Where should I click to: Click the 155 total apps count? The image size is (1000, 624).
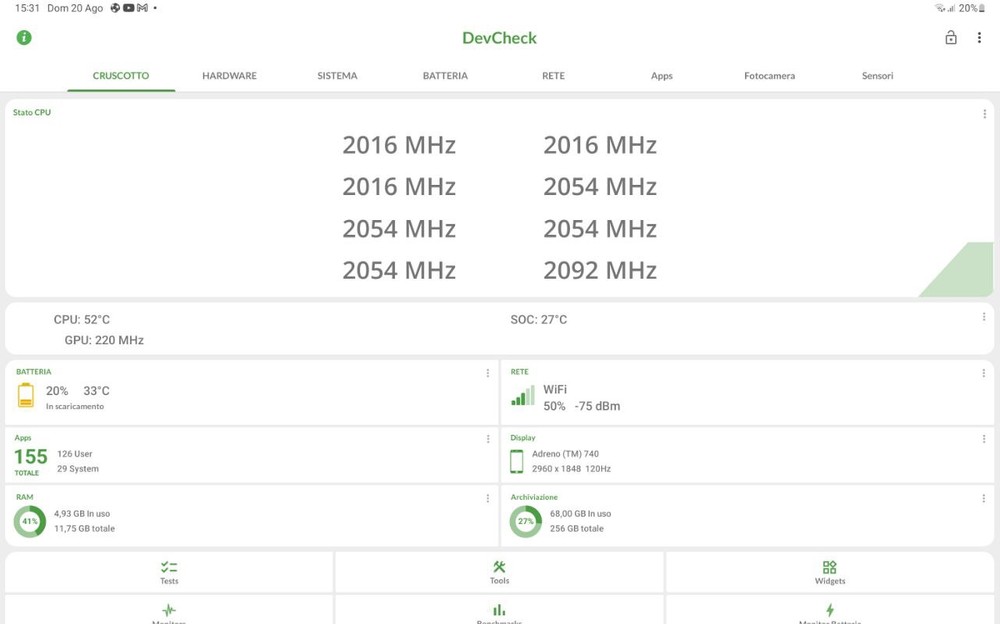point(31,457)
